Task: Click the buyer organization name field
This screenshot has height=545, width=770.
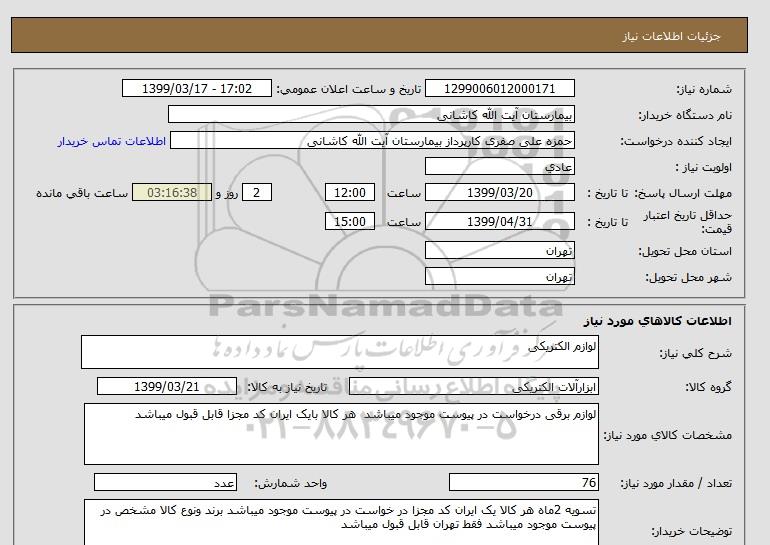Action: [x=371, y=114]
